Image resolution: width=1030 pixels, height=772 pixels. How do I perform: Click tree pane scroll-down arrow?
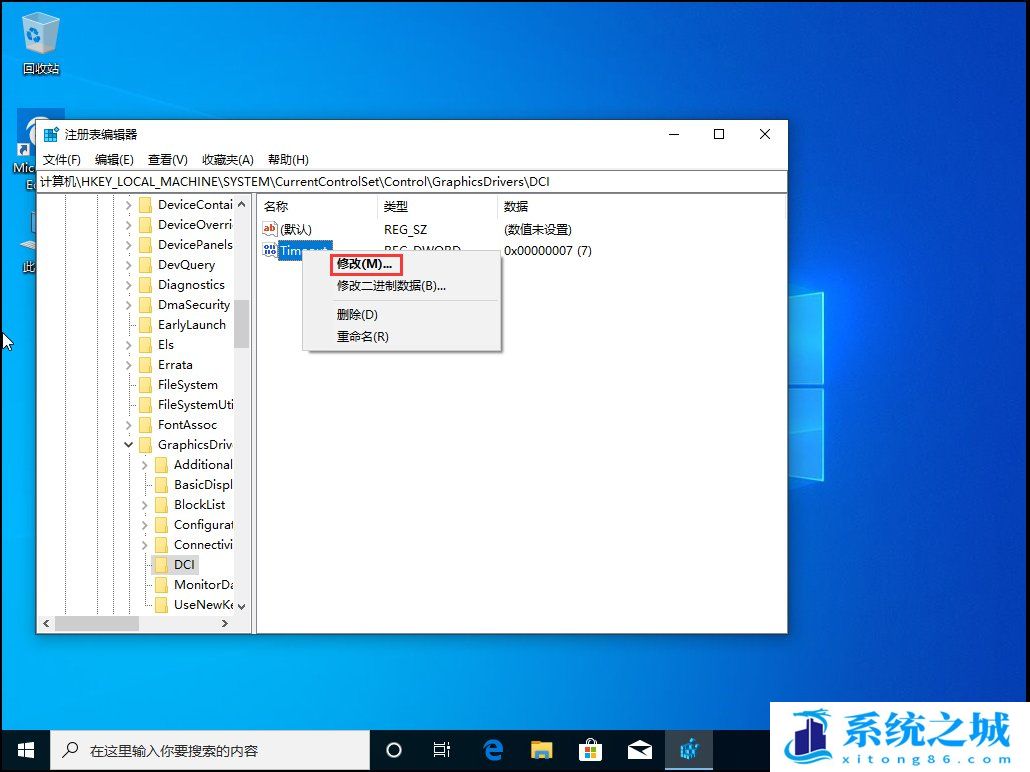(x=242, y=606)
